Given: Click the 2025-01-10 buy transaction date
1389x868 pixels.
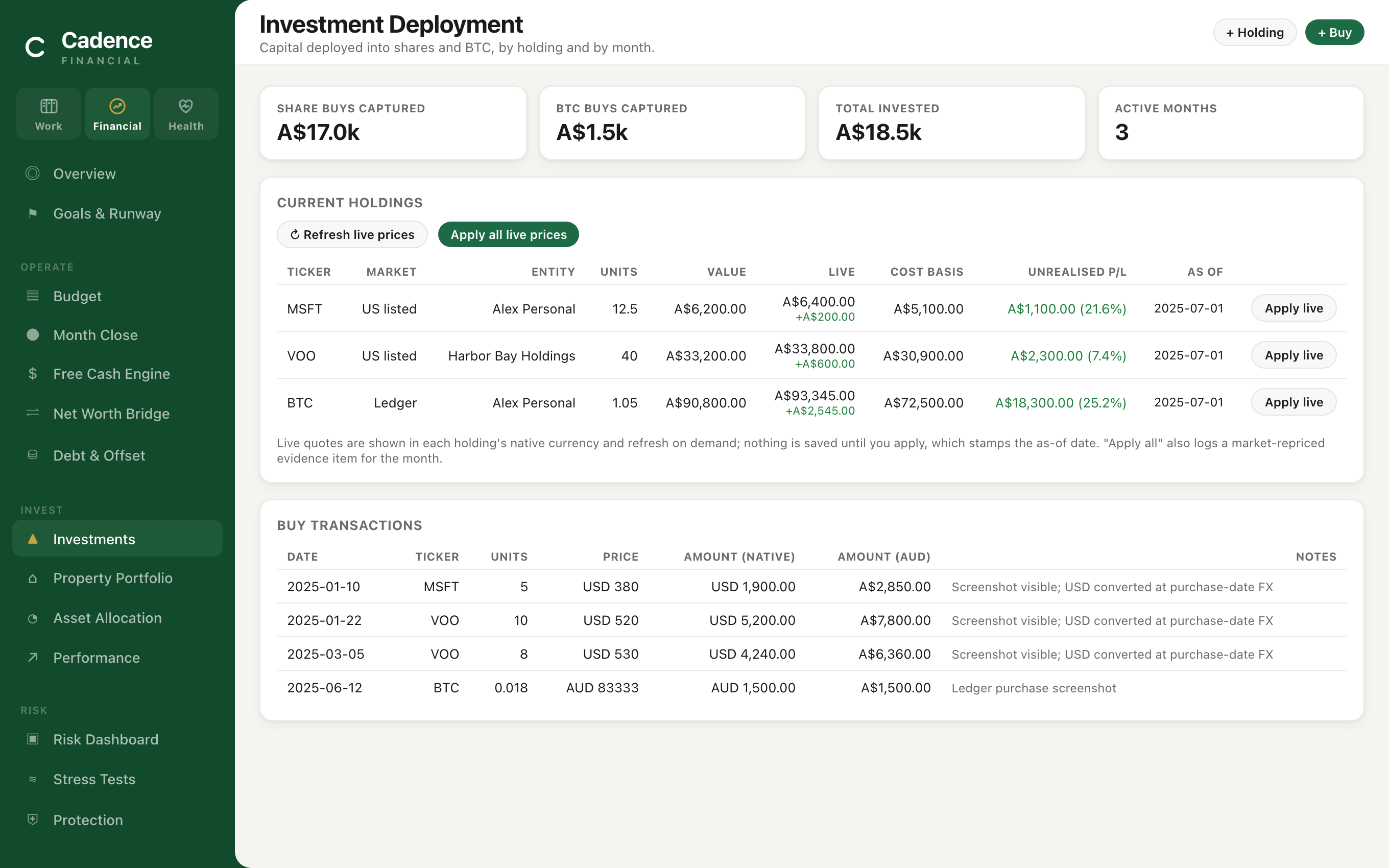Looking at the screenshot, I should pyautogui.click(x=323, y=587).
